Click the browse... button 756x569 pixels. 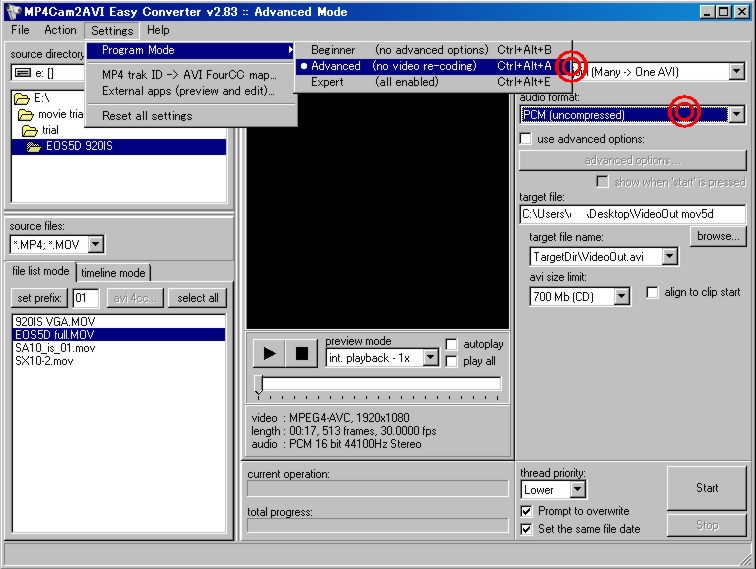pyautogui.click(x=718, y=236)
